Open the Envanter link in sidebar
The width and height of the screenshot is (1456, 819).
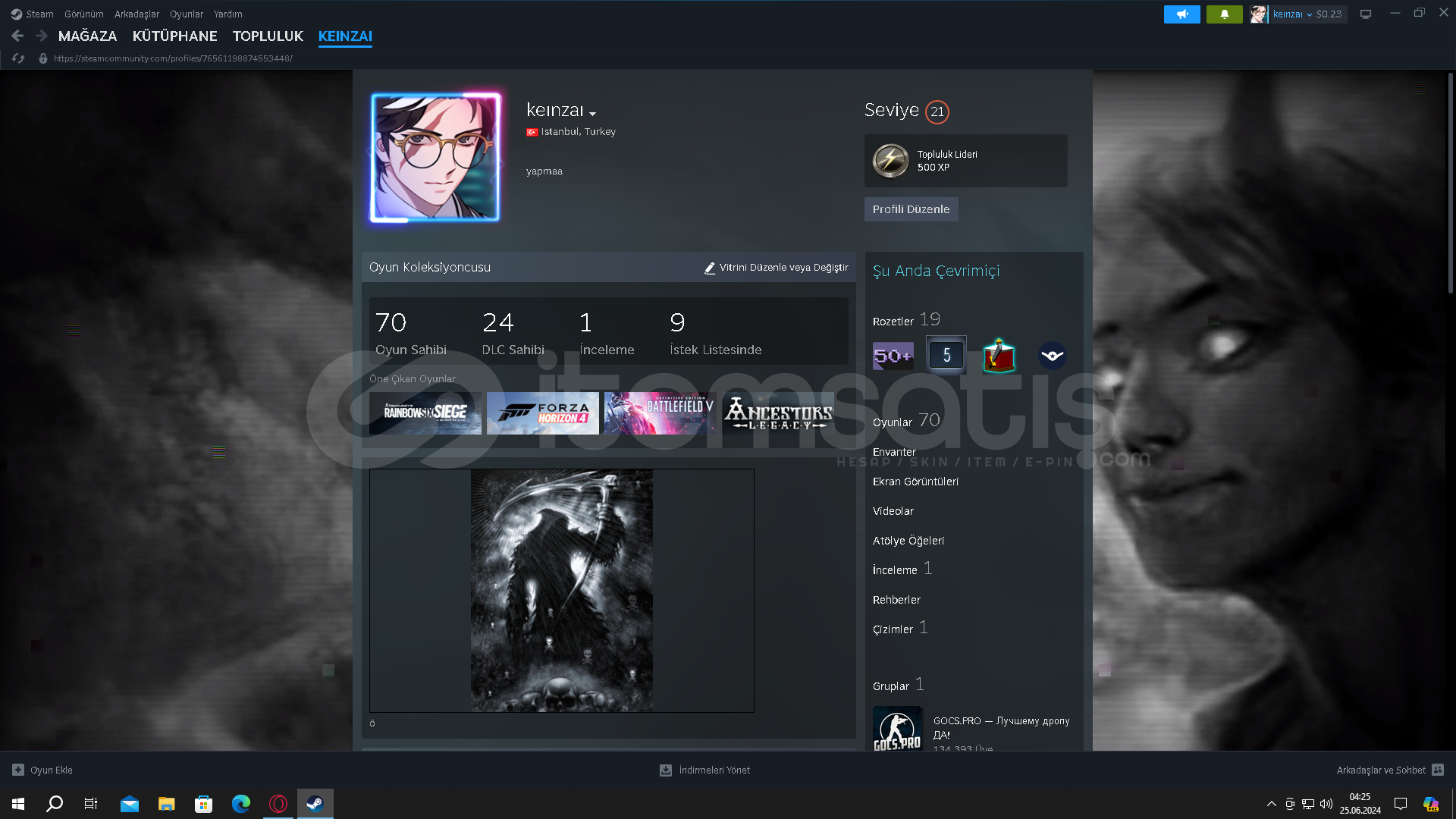point(894,452)
